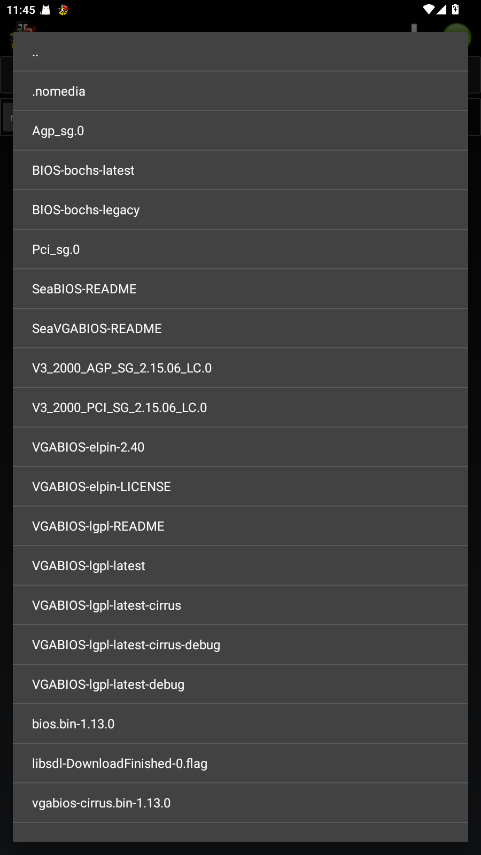Viewport: 481px width, 855px height.
Task: Pick VGABIOS-lgpl-latest-cirrus from list
Action: pos(240,605)
